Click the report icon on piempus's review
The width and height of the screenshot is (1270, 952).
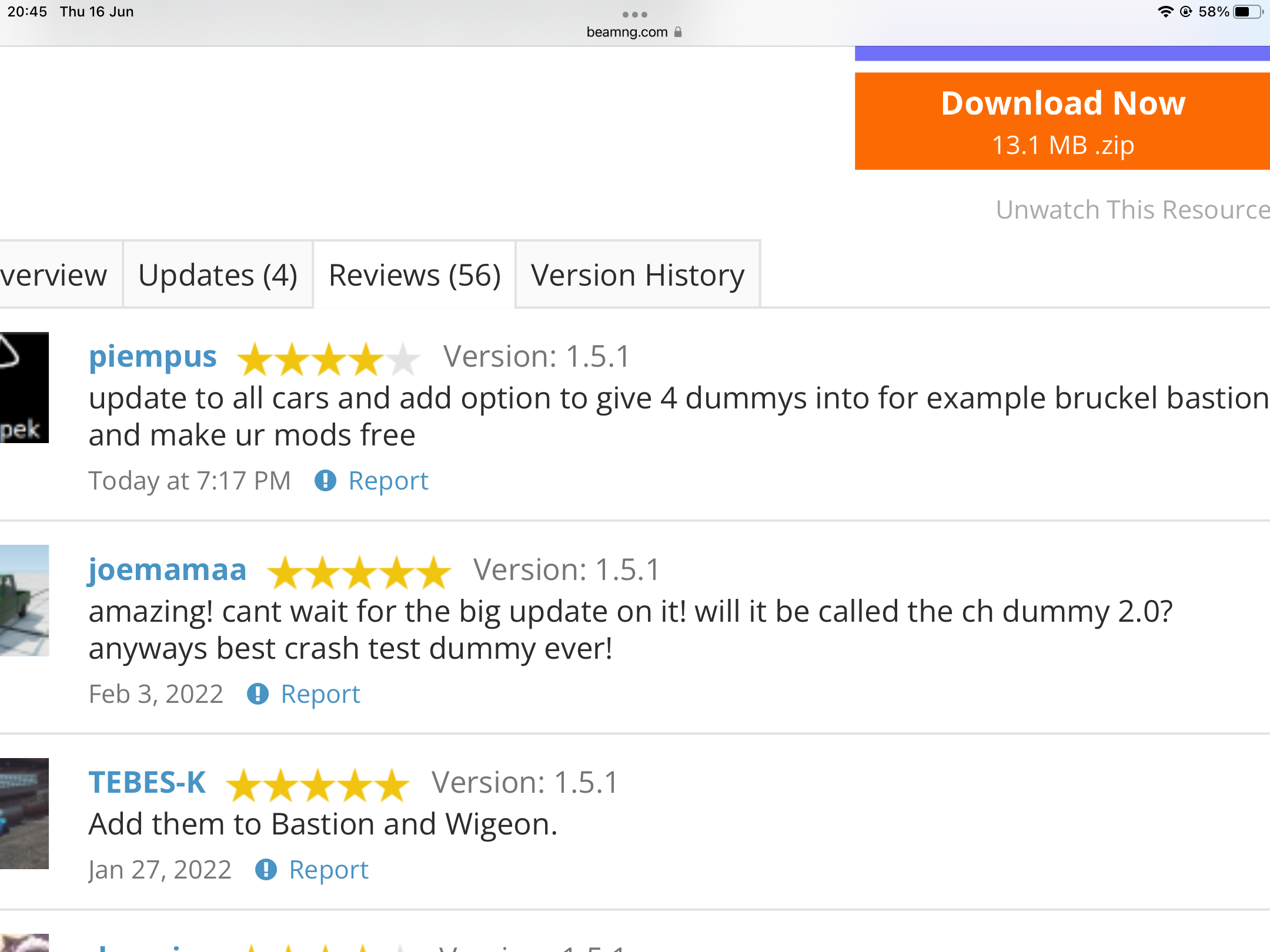coord(325,481)
